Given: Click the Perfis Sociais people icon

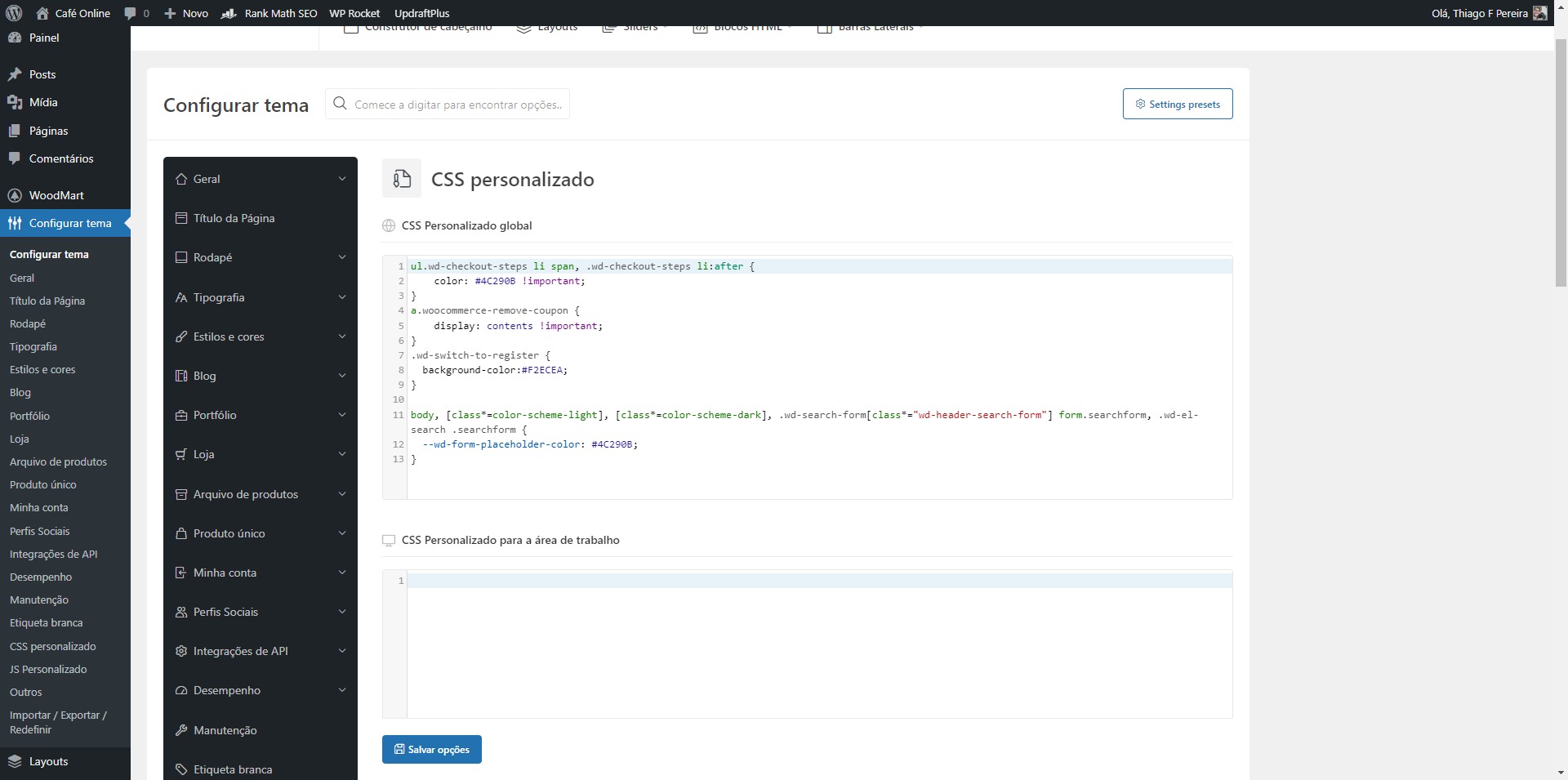Looking at the screenshot, I should click(181, 612).
